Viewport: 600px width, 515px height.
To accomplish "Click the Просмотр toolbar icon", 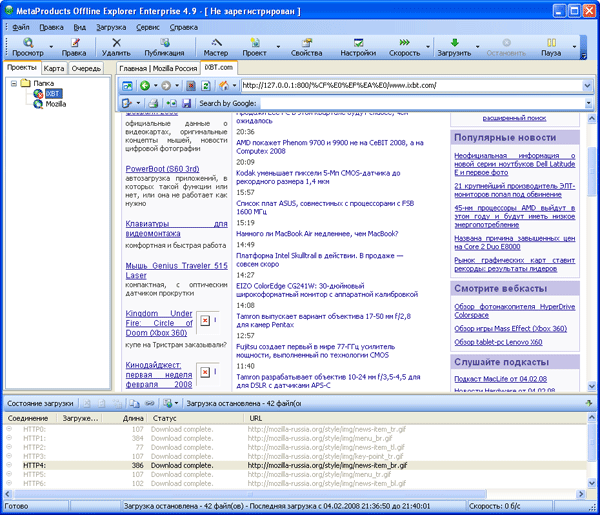I will (x=27, y=43).
